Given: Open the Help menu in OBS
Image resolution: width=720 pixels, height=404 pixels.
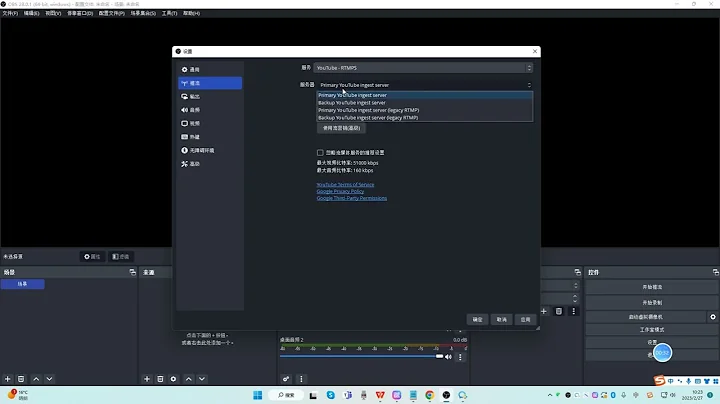Looking at the screenshot, I should (x=191, y=13).
